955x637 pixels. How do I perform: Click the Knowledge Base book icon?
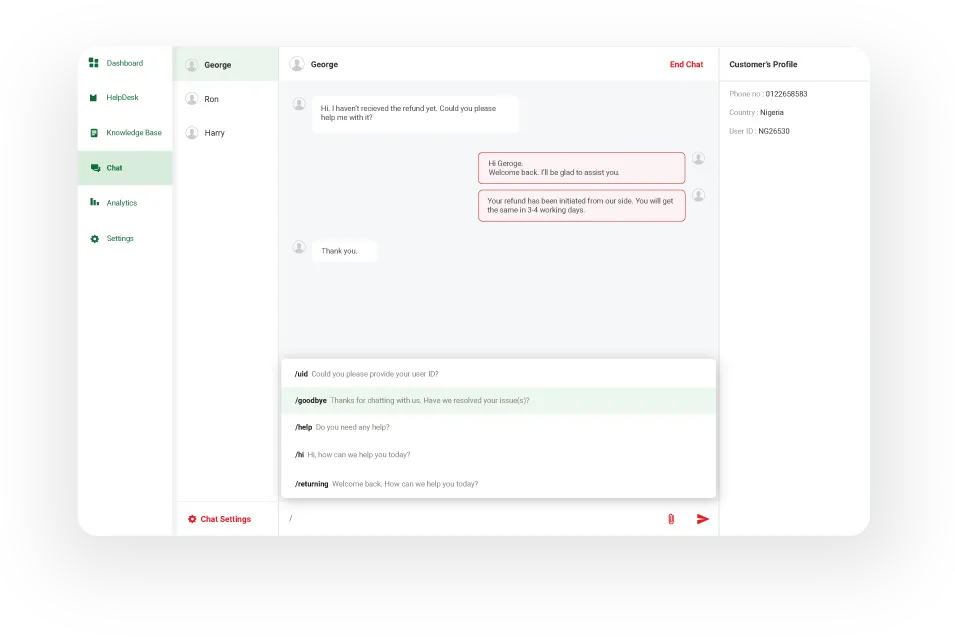(95, 132)
